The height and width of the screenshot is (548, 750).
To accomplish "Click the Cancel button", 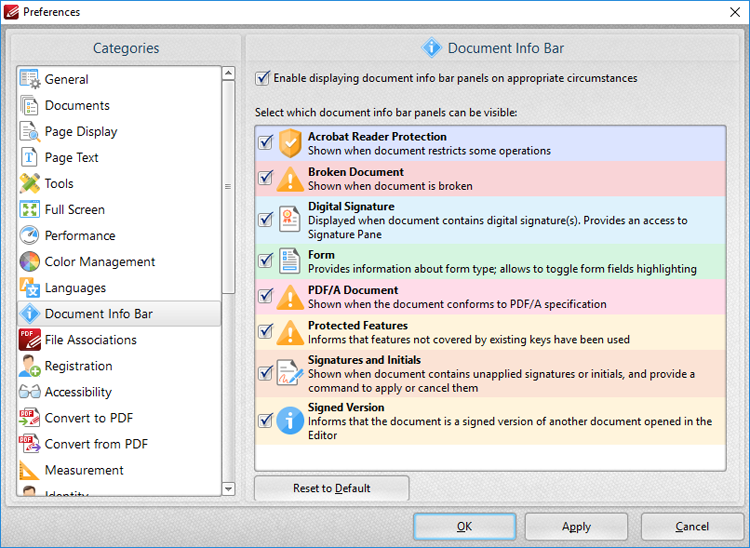I will point(692,526).
